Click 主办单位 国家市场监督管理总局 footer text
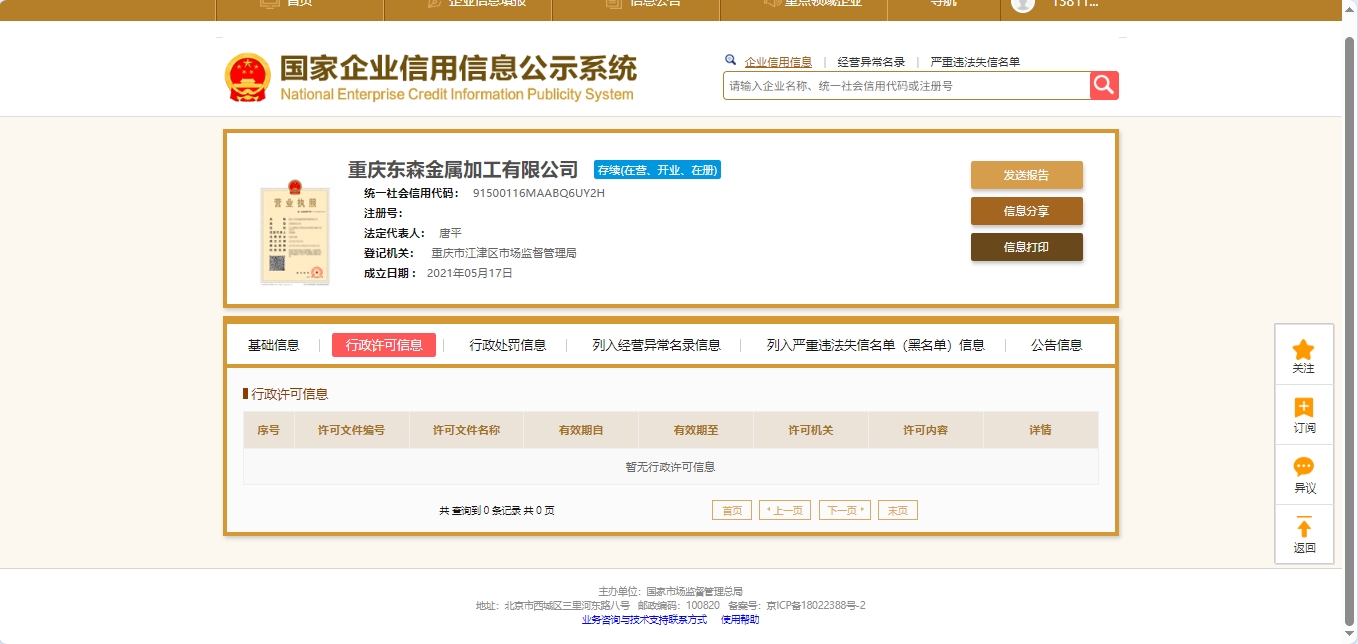The height and width of the screenshot is (644, 1358). pyautogui.click(x=670, y=592)
